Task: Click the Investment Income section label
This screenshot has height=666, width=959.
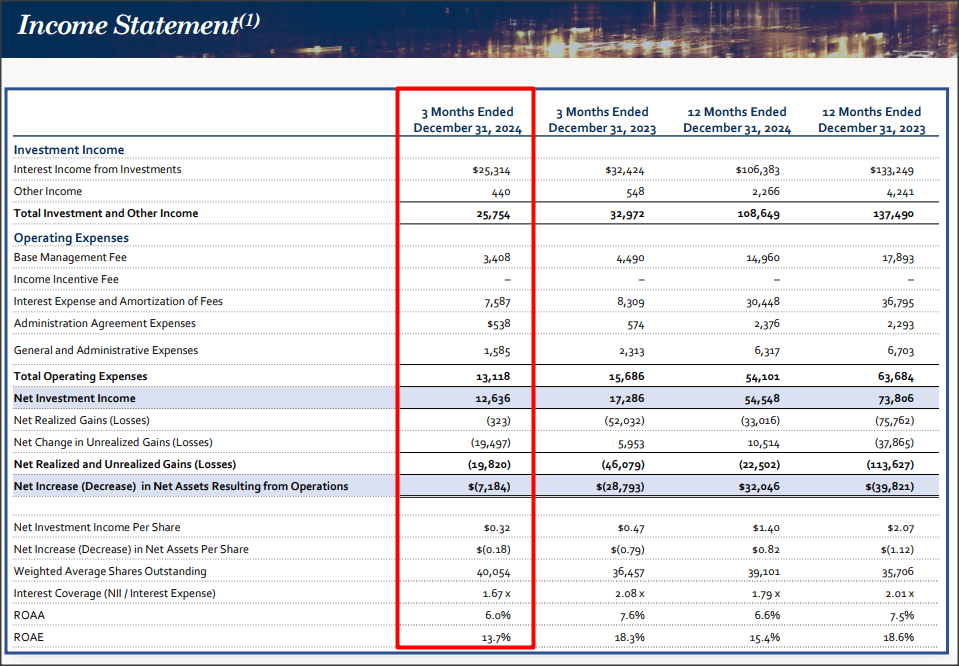Action: pyautogui.click(x=70, y=149)
